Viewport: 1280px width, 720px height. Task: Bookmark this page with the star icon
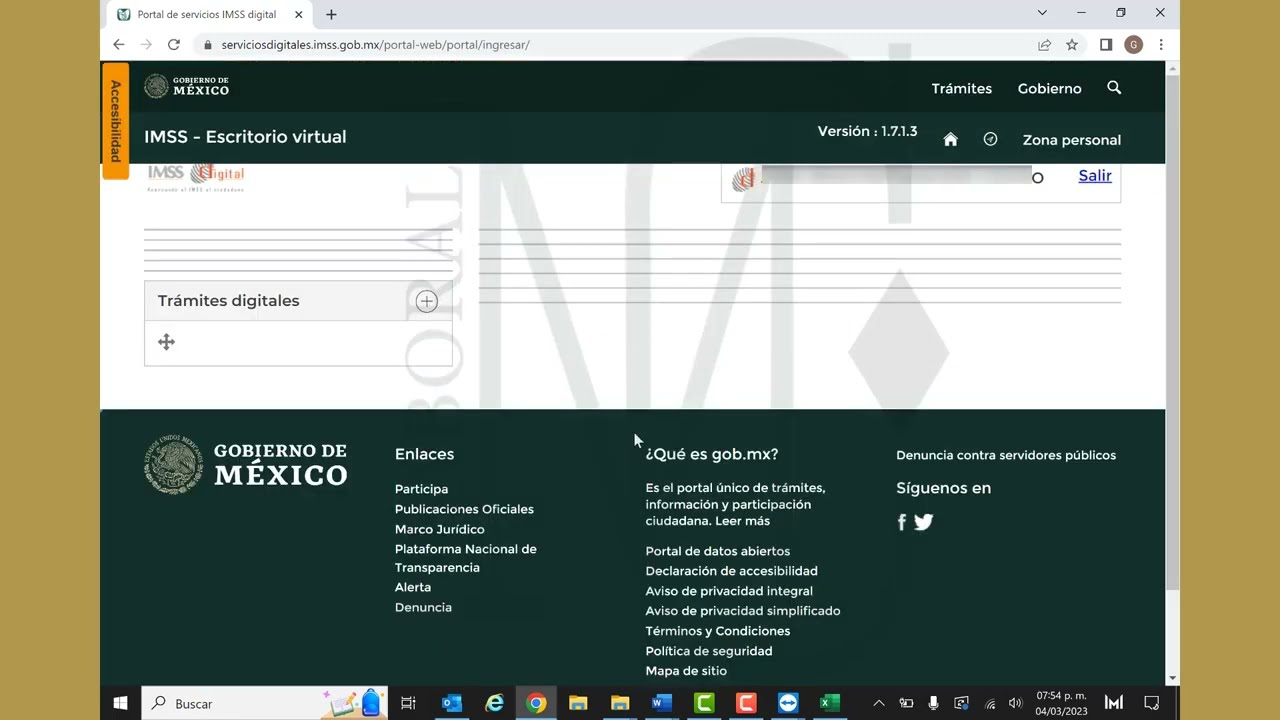click(1072, 44)
